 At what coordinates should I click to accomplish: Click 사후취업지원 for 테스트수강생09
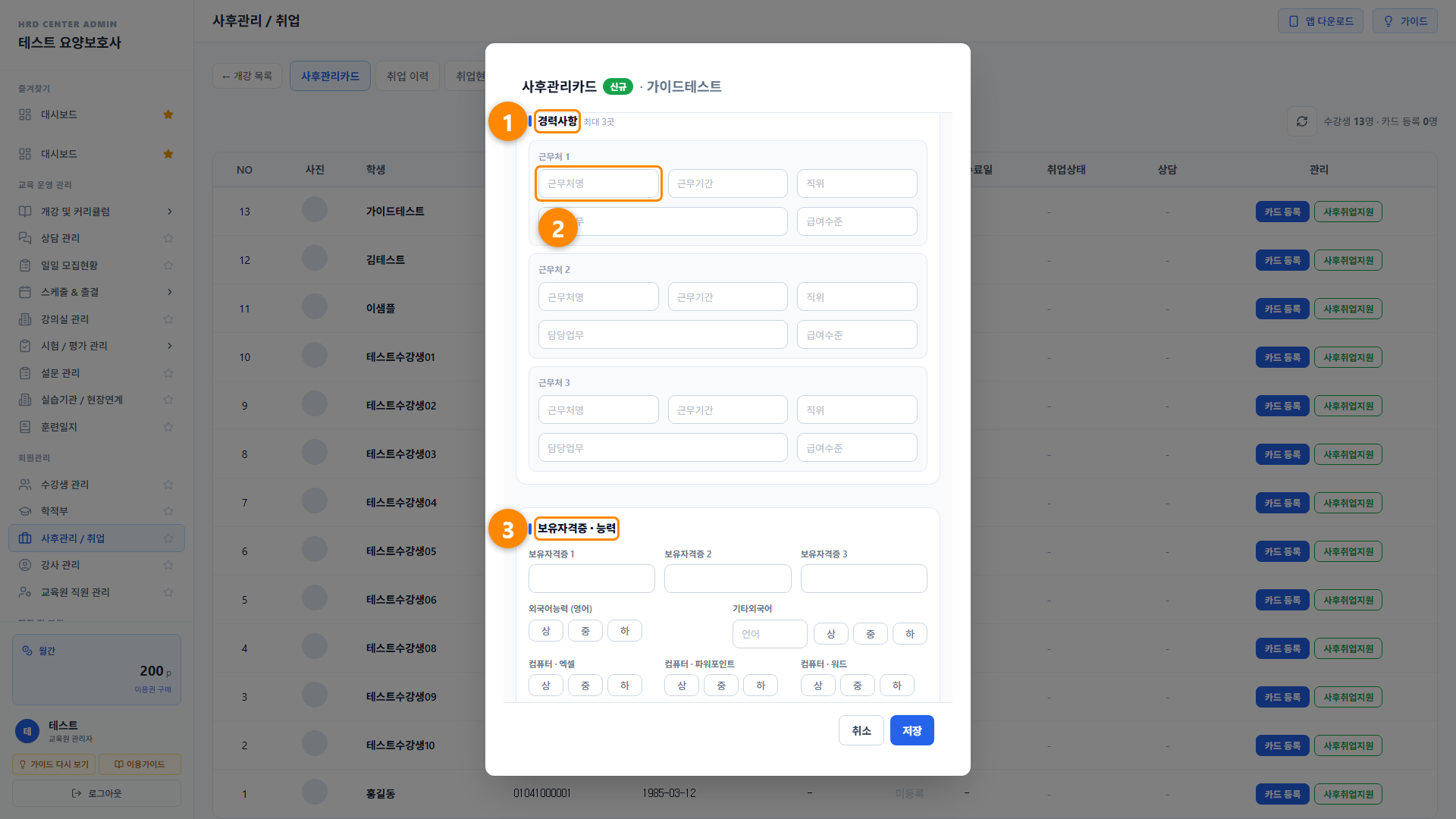click(1348, 697)
